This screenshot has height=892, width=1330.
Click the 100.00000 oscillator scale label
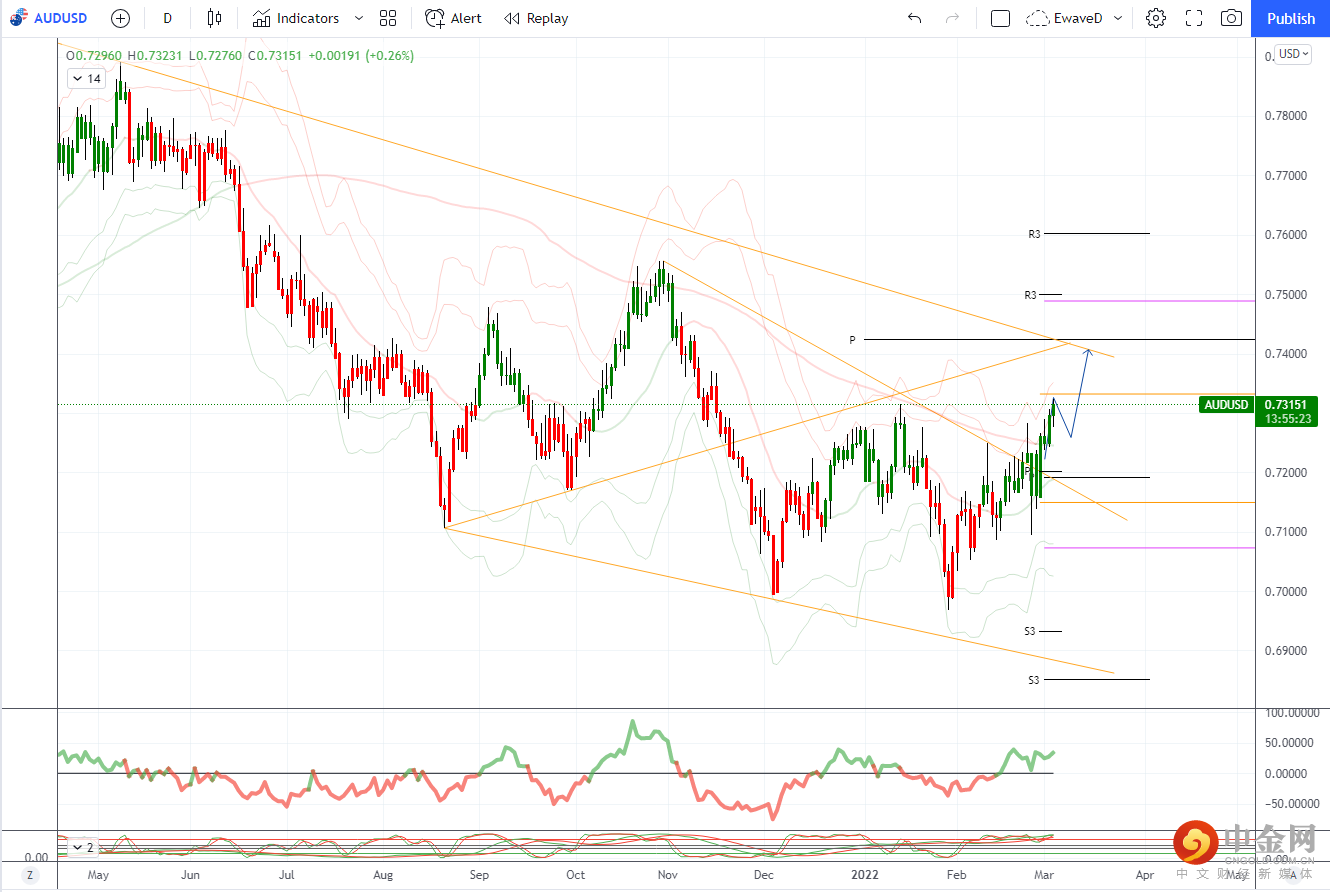pos(1290,714)
